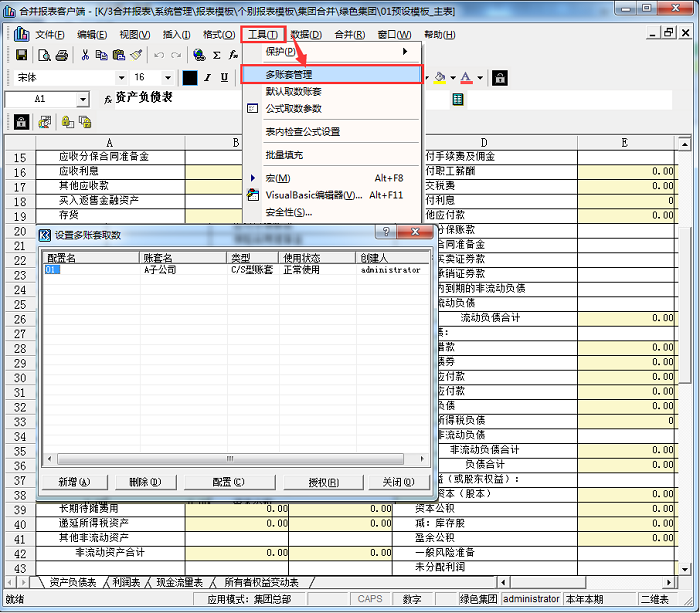This screenshot has width=700, height=613.
Task: Toggle Italic formatting button
Action: pos(208,78)
